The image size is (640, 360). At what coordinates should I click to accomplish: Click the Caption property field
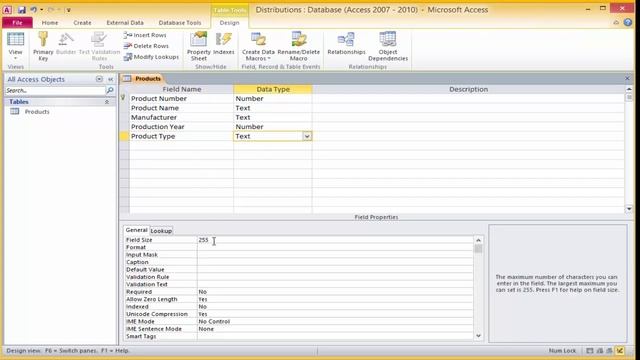(x=335, y=262)
